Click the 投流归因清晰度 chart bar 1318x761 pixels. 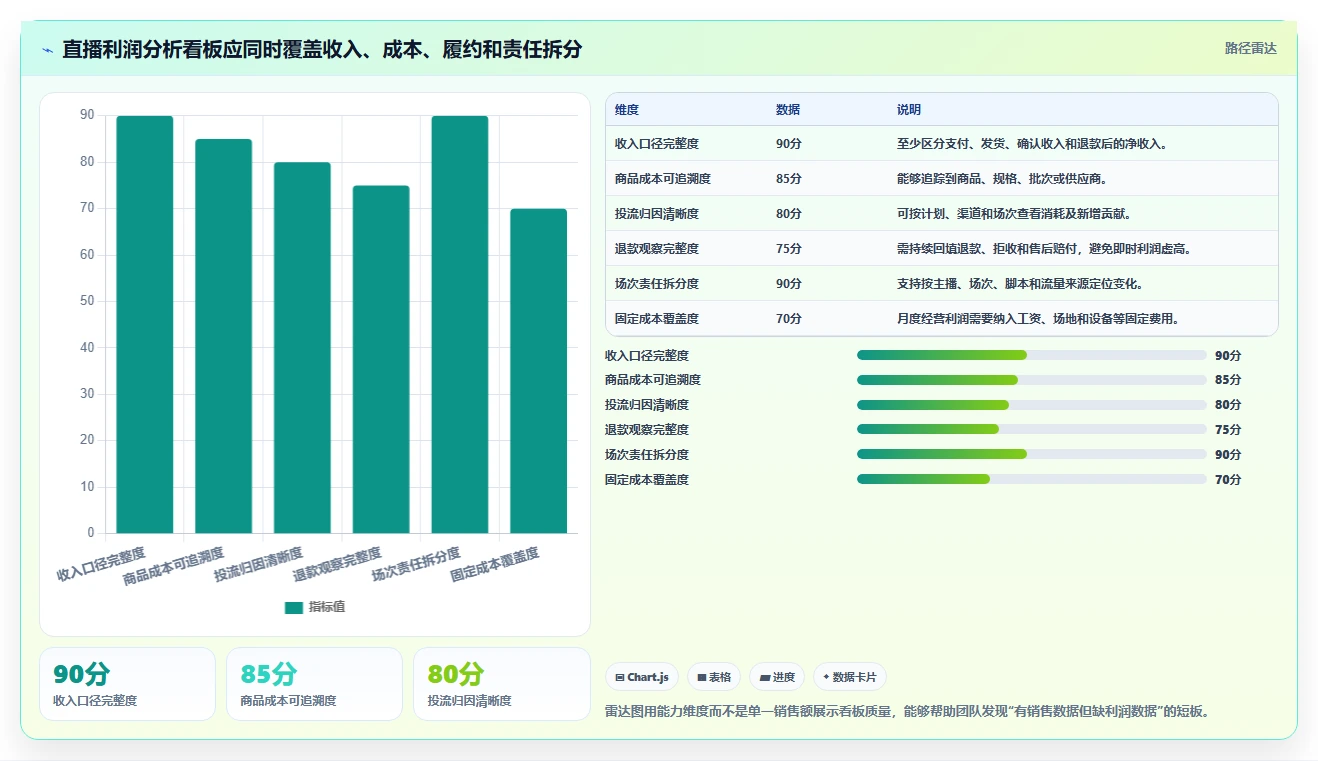tap(302, 347)
